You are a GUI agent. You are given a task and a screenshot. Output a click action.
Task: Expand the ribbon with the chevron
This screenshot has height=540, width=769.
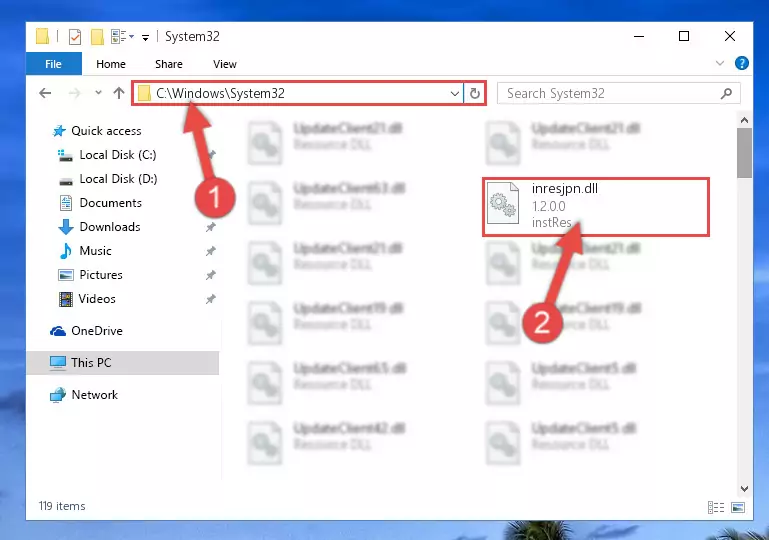(719, 63)
